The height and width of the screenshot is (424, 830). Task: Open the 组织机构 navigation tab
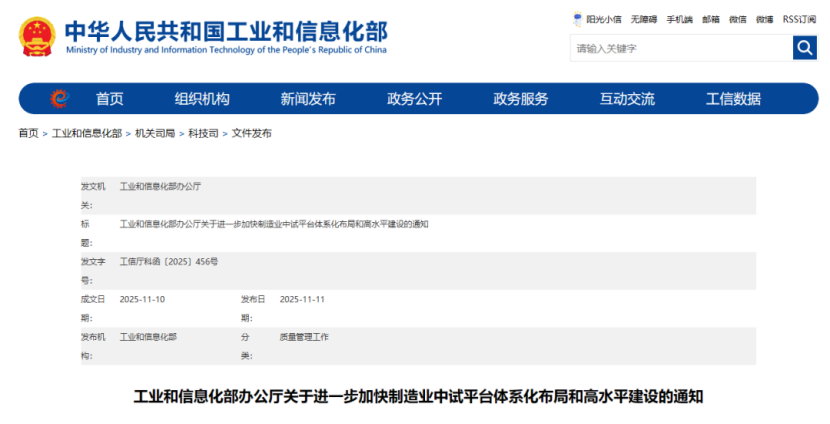[x=202, y=99]
